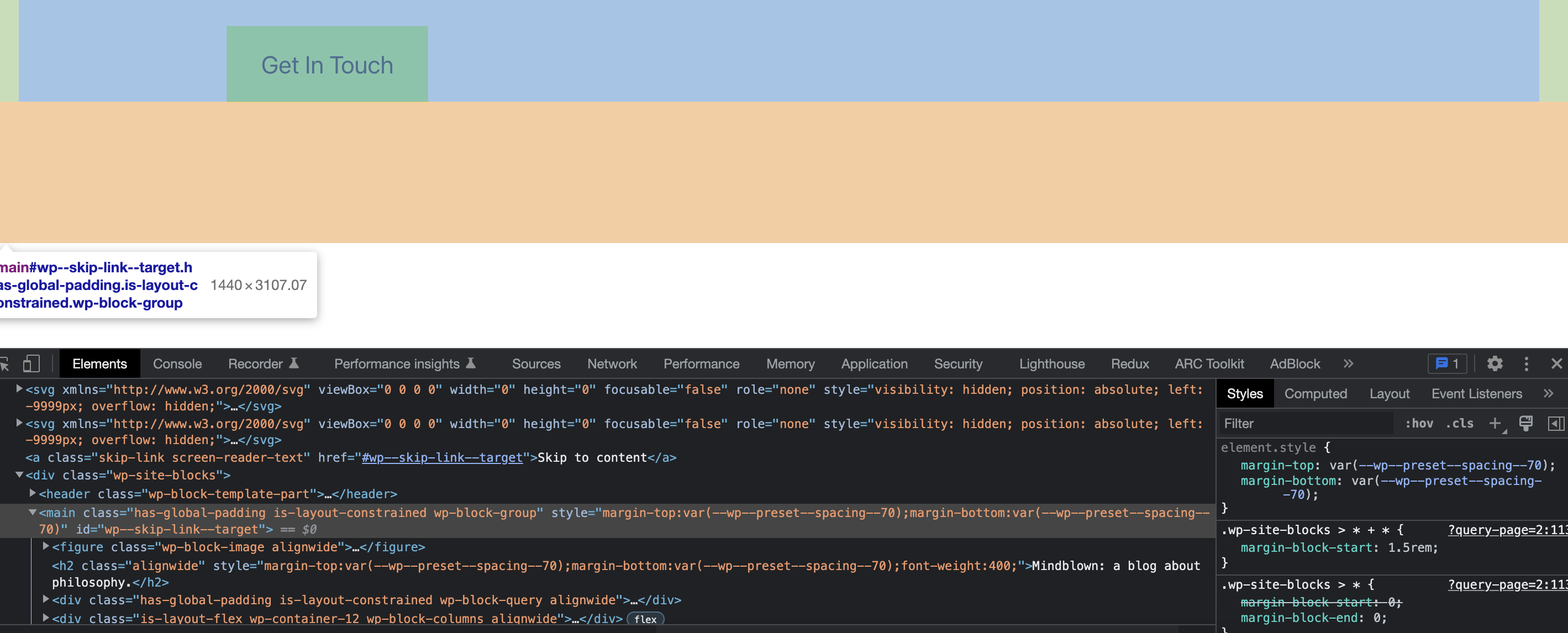
Task: Collapse the main element tree node
Action: [x=32, y=513]
